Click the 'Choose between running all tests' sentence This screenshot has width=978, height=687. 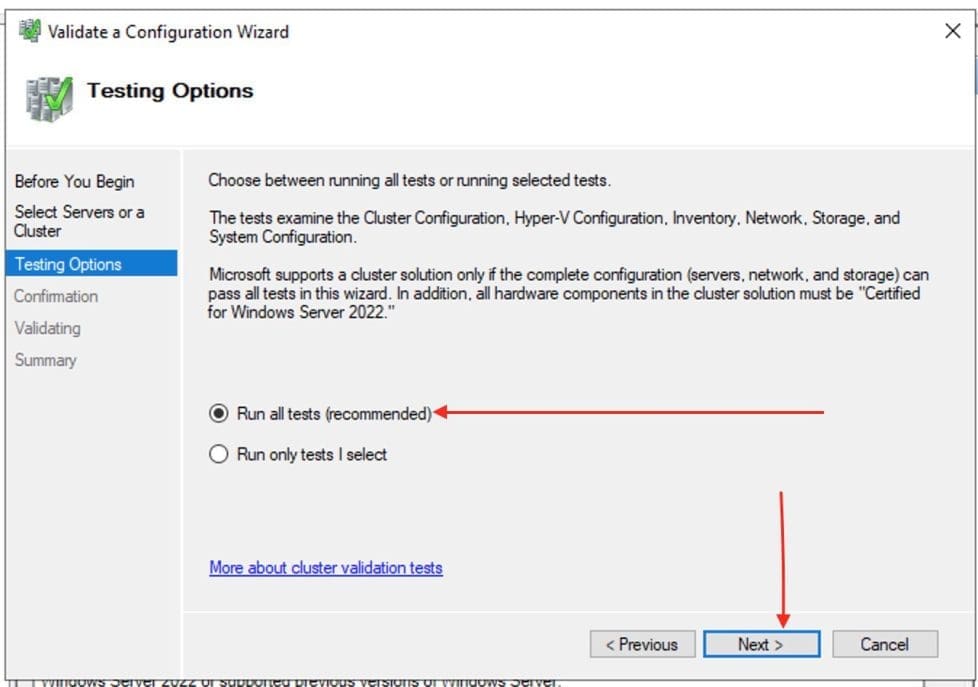click(409, 181)
